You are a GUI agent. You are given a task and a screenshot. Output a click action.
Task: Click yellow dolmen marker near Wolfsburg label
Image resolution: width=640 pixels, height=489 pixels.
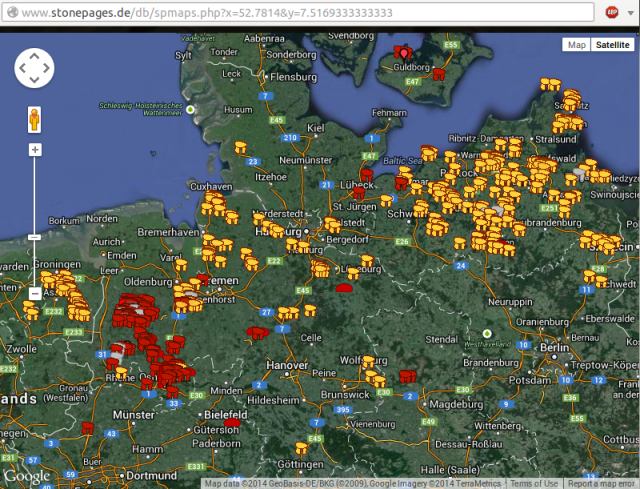pyautogui.click(x=369, y=361)
